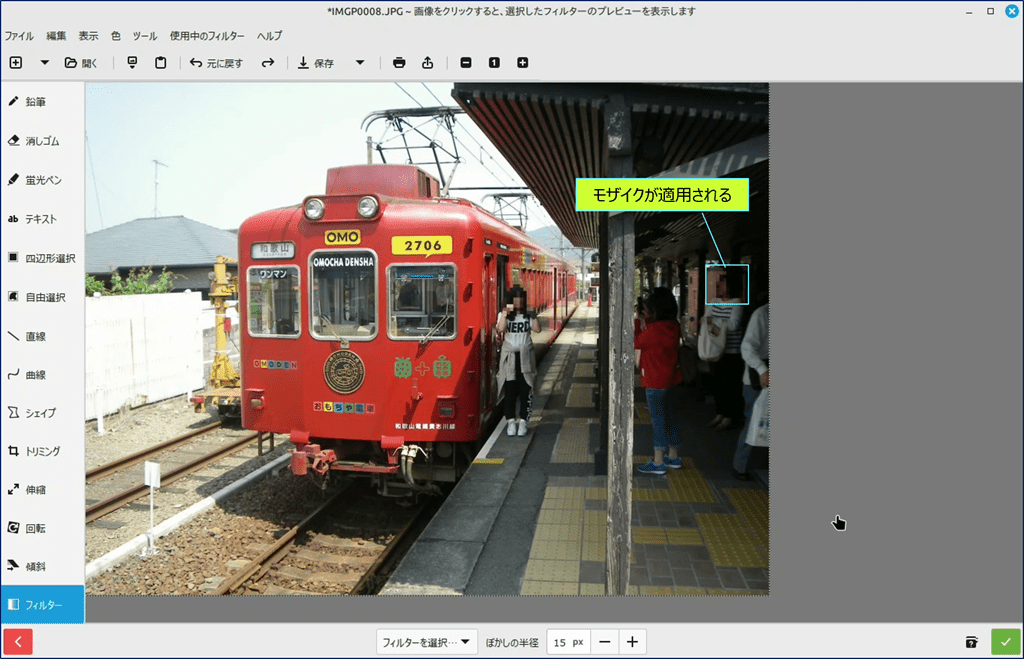Image resolution: width=1024 pixels, height=659 pixels.
Task: Expand the save options dropdown arrow
Action: [x=360, y=63]
